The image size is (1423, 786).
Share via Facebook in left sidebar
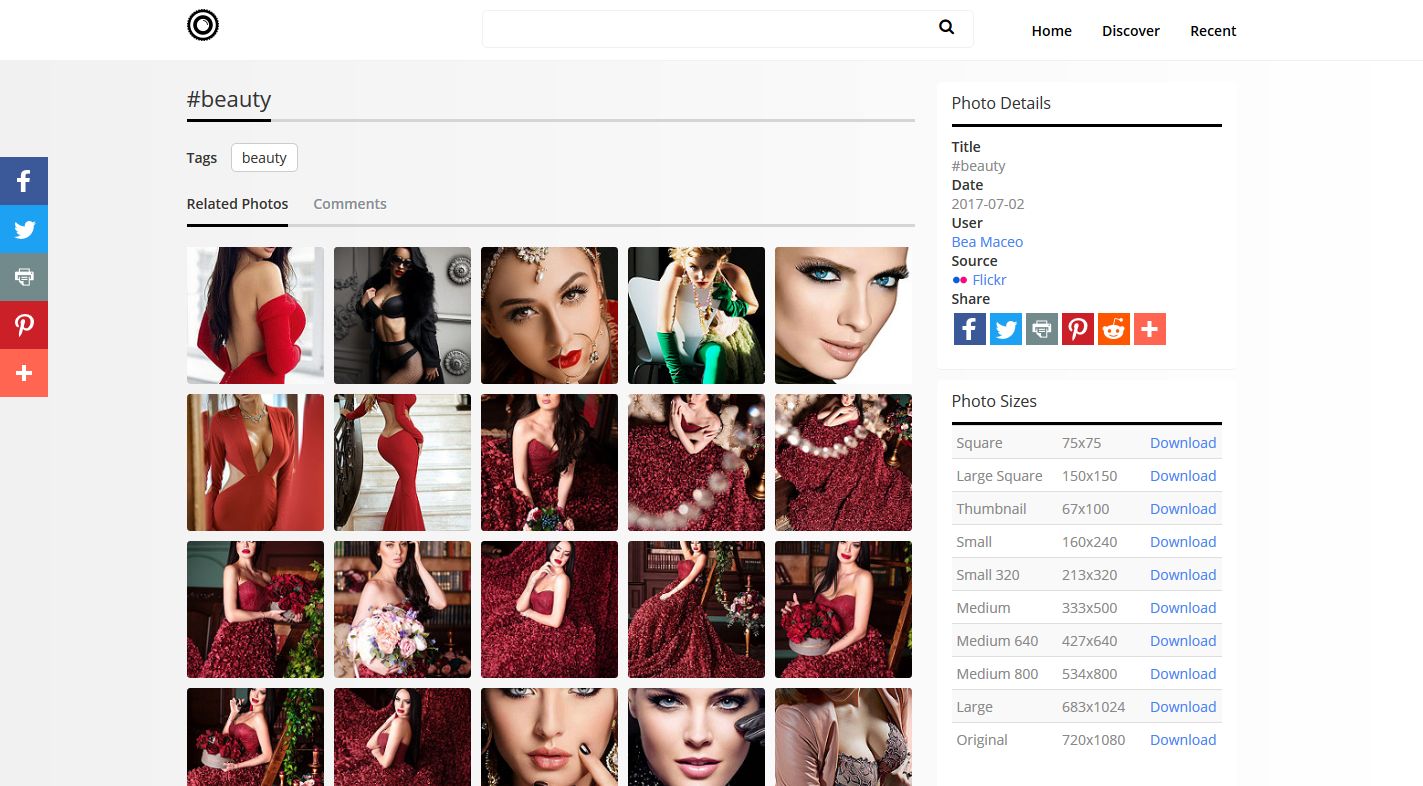24,181
